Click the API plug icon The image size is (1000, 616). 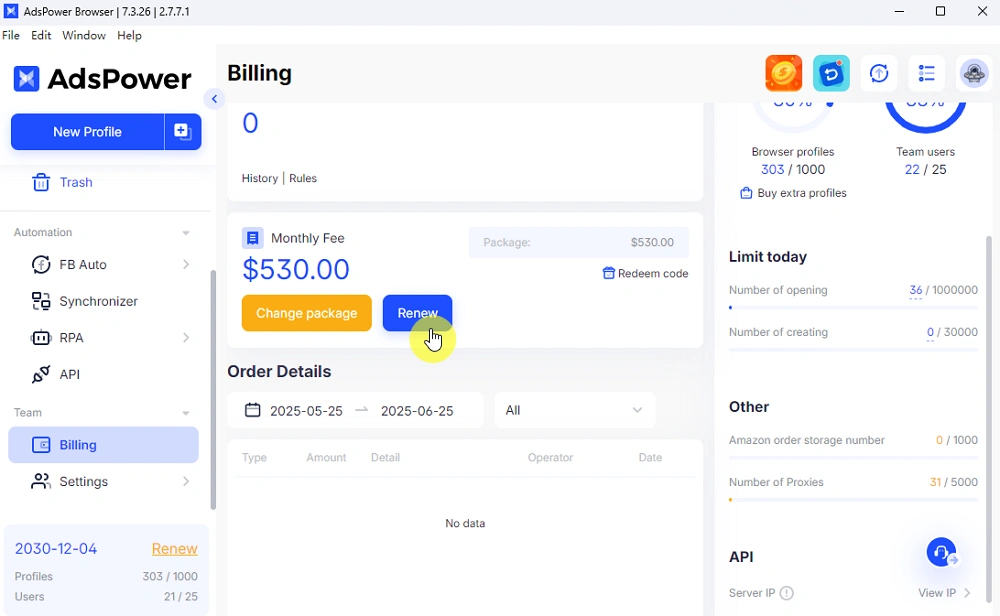point(41,374)
